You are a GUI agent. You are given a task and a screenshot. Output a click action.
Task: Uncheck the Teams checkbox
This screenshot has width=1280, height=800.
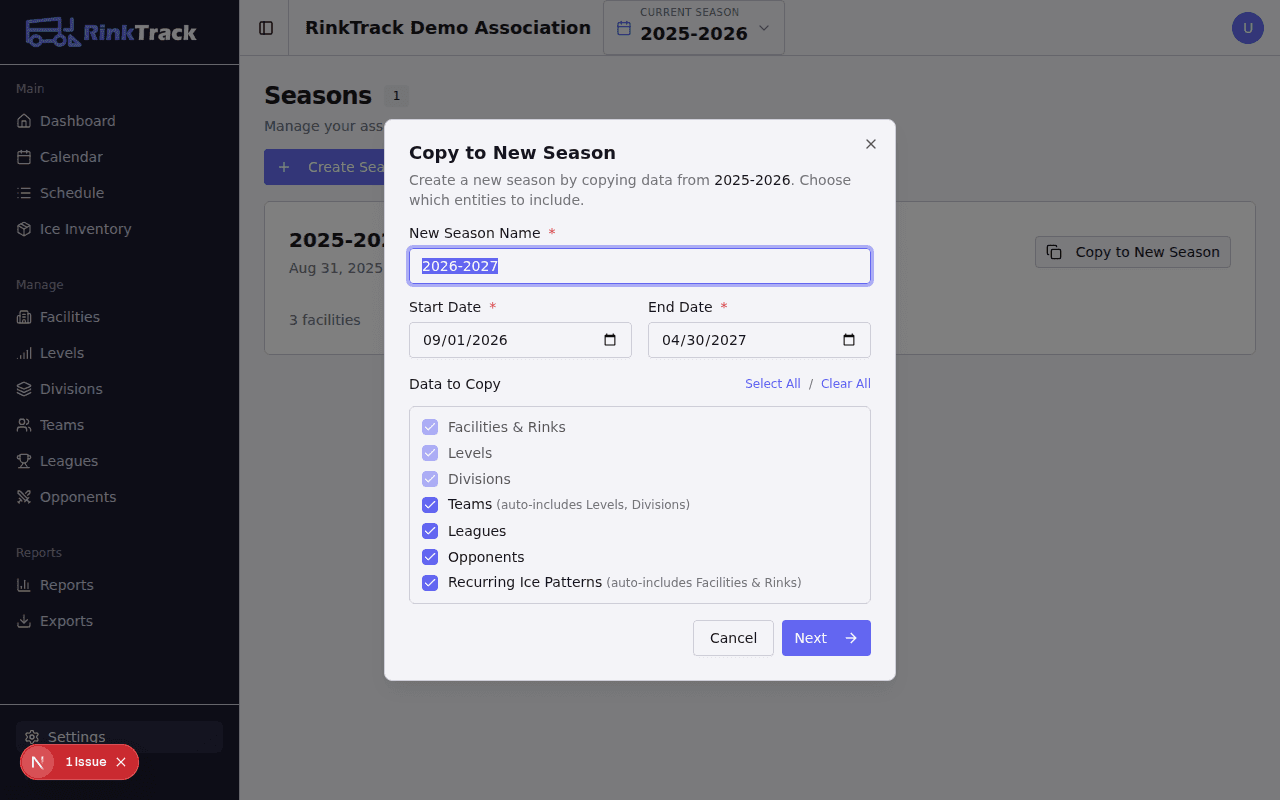coord(430,505)
